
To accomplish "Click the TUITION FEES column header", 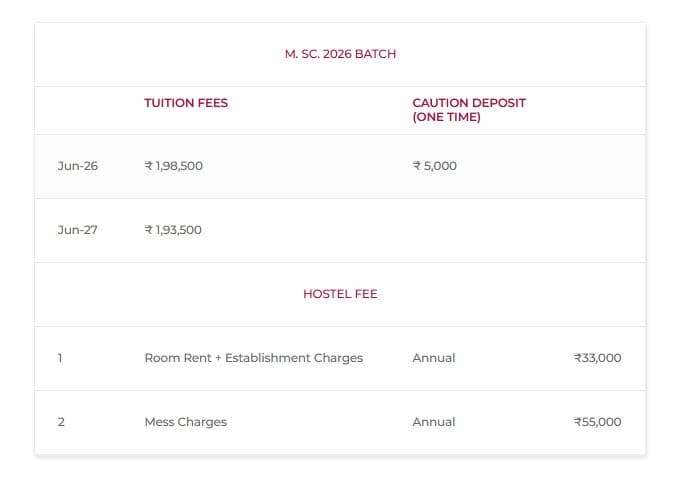I will [x=186, y=103].
